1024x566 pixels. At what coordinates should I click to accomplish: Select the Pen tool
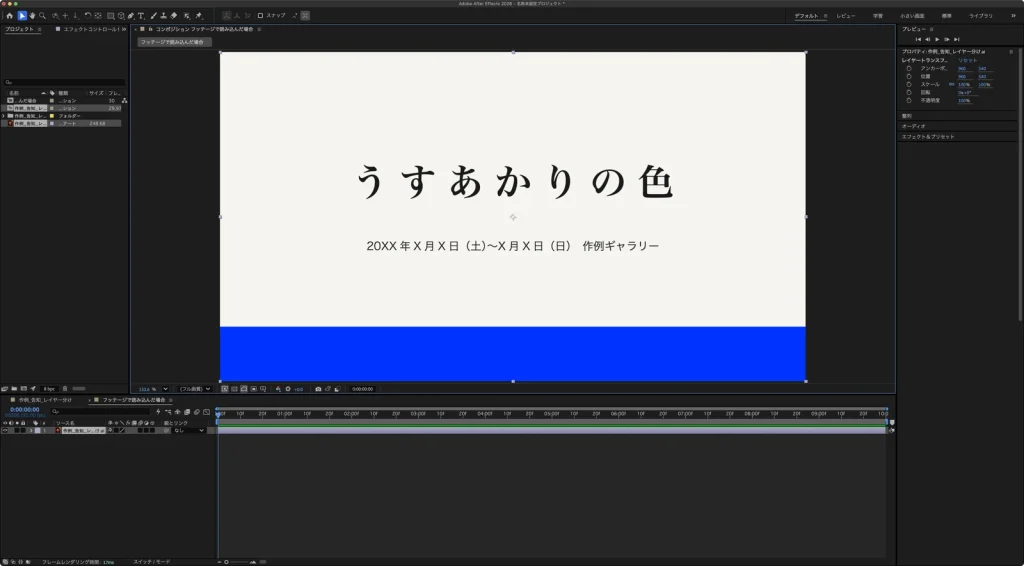tap(131, 16)
